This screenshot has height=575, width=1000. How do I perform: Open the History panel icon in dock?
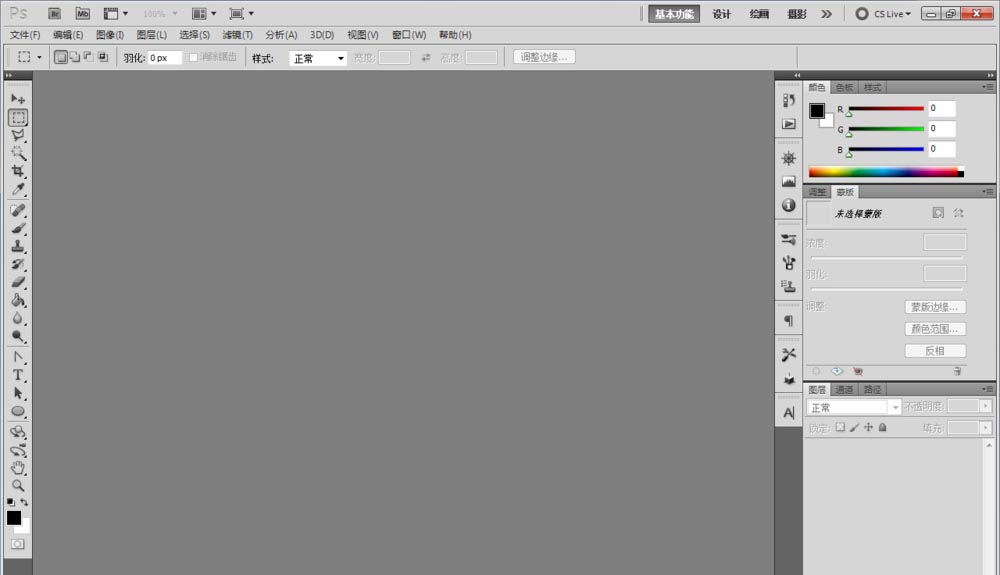click(789, 100)
